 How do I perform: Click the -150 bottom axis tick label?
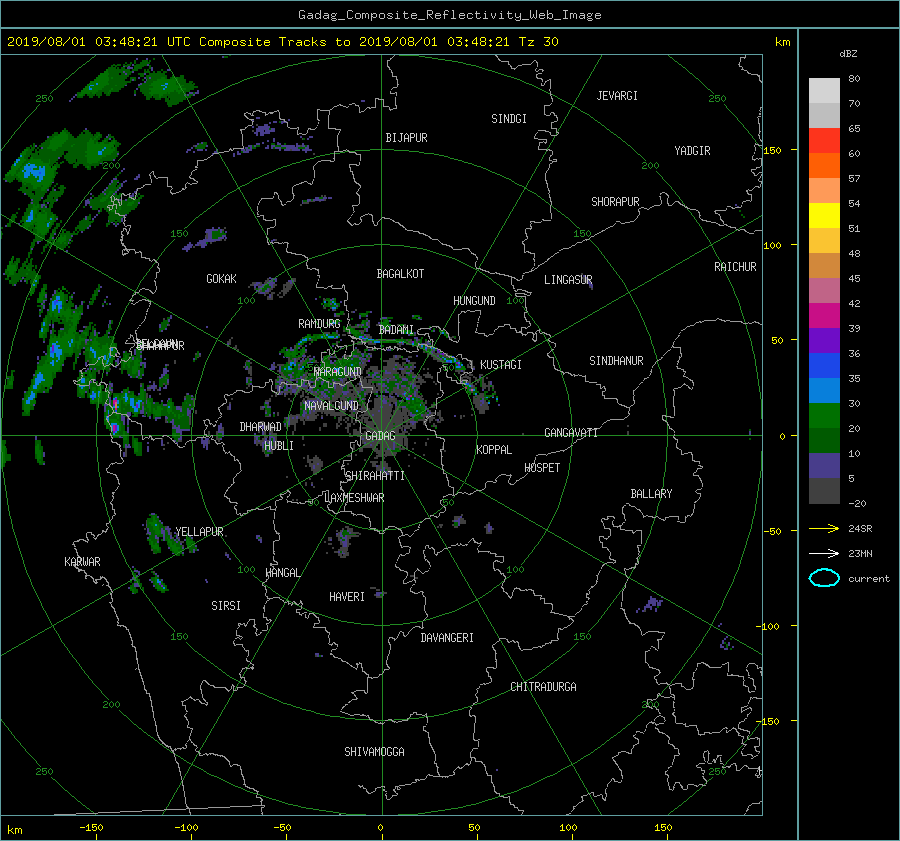coord(91,828)
